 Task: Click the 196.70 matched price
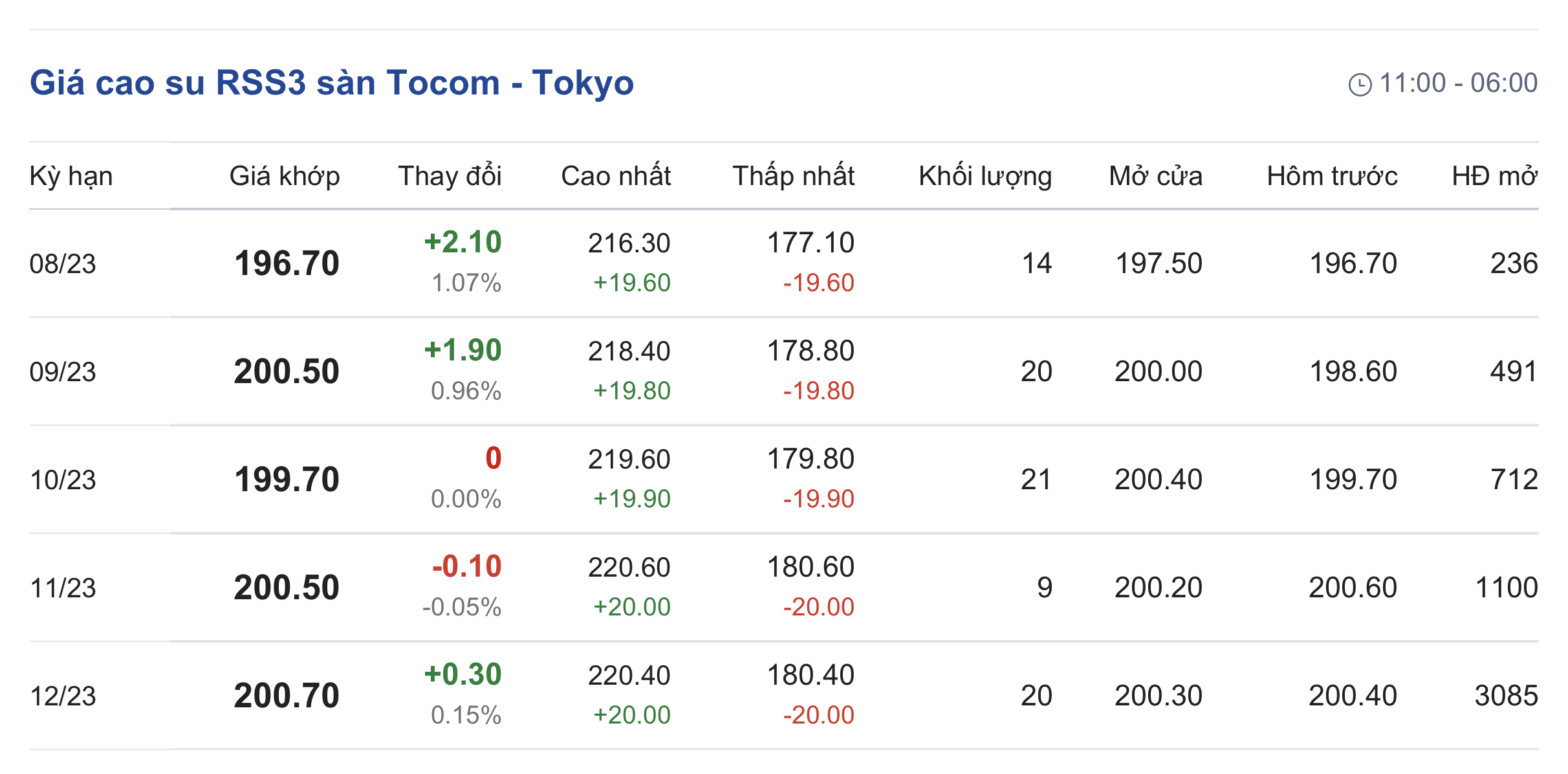click(x=287, y=263)
